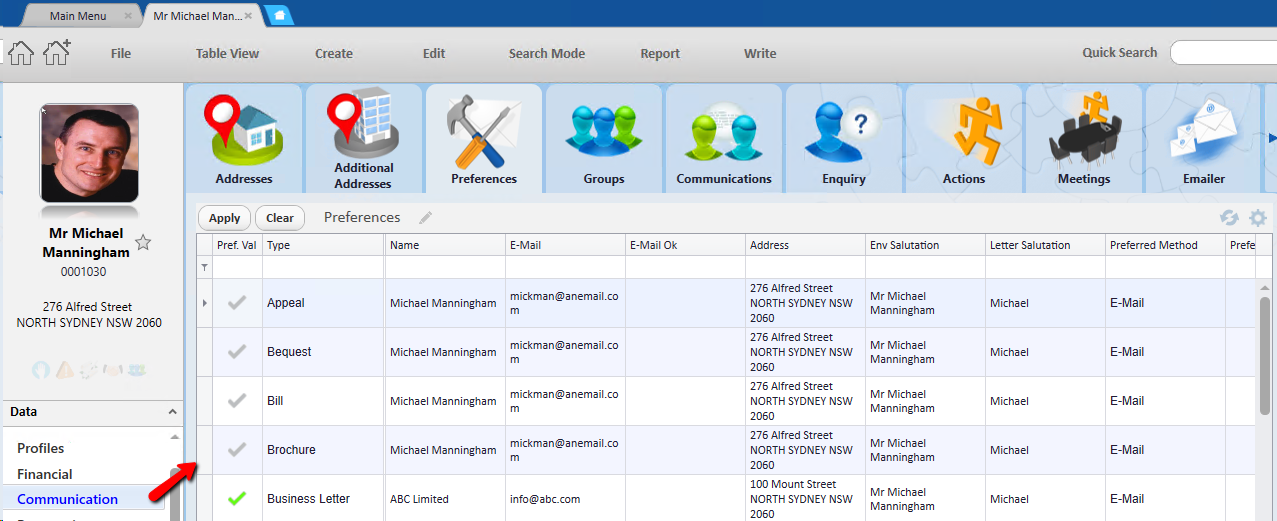Click the Quick Search input field
The image size is (1277, 521).
[x=1223, y=53]
